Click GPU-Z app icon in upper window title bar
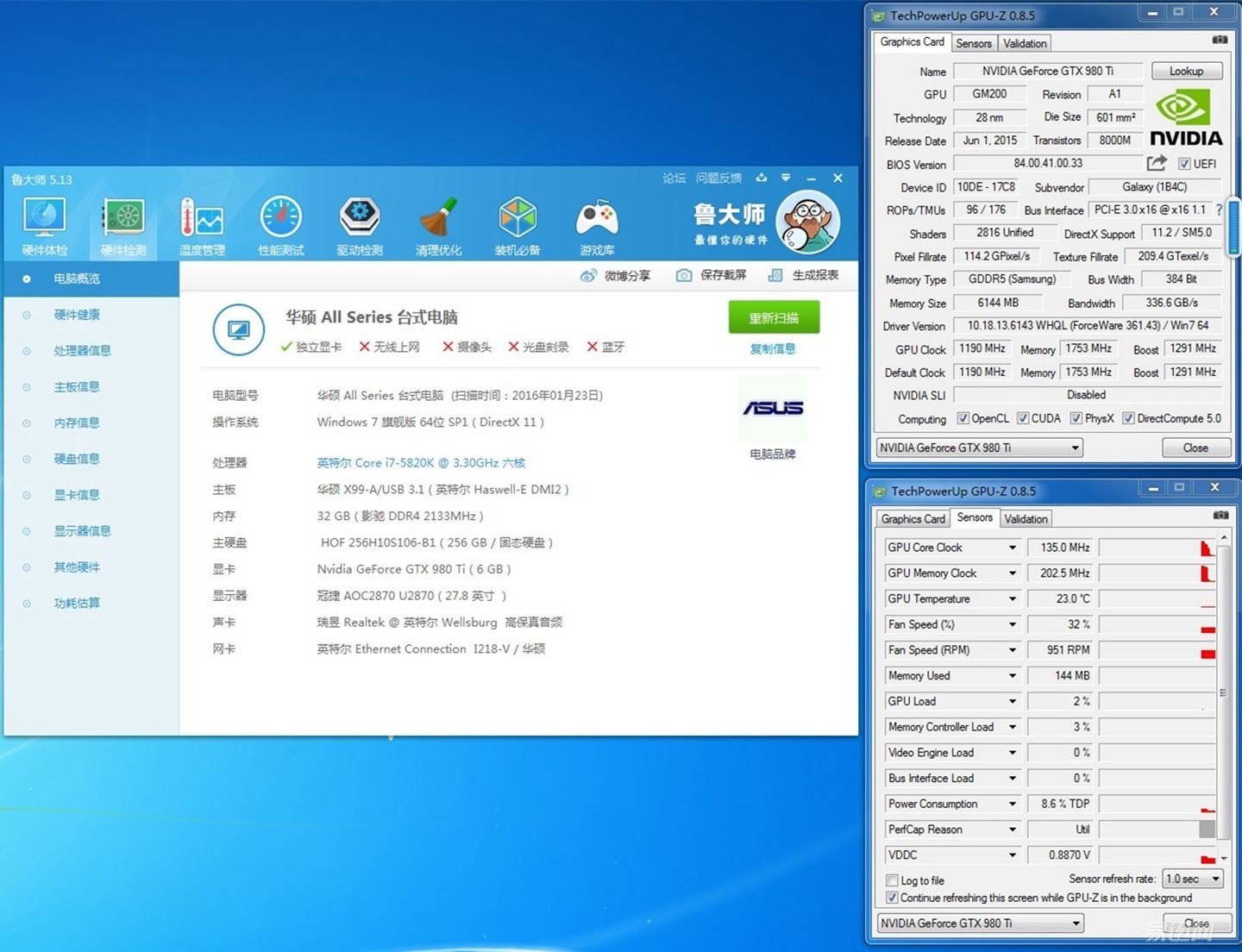 coord(879,16)
